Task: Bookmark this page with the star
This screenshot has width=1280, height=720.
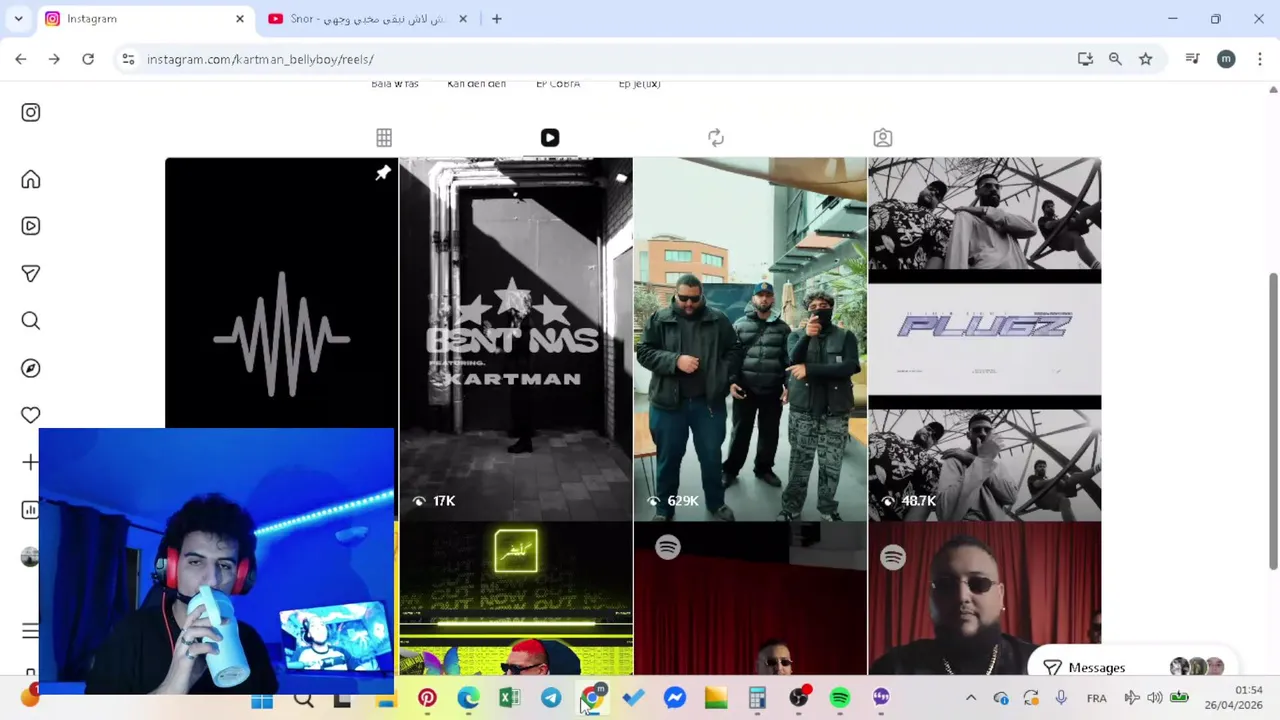Action: (1146, 60)
